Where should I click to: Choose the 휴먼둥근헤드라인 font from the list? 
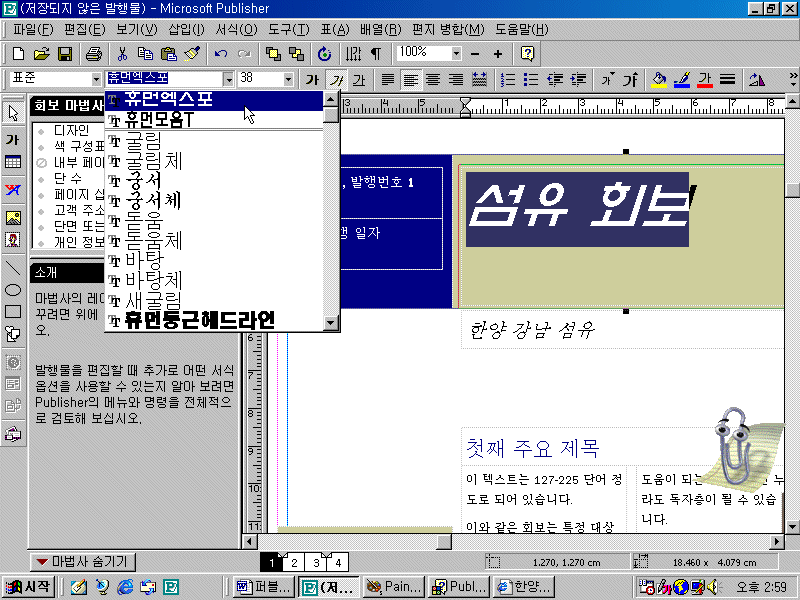click(214, 320)
